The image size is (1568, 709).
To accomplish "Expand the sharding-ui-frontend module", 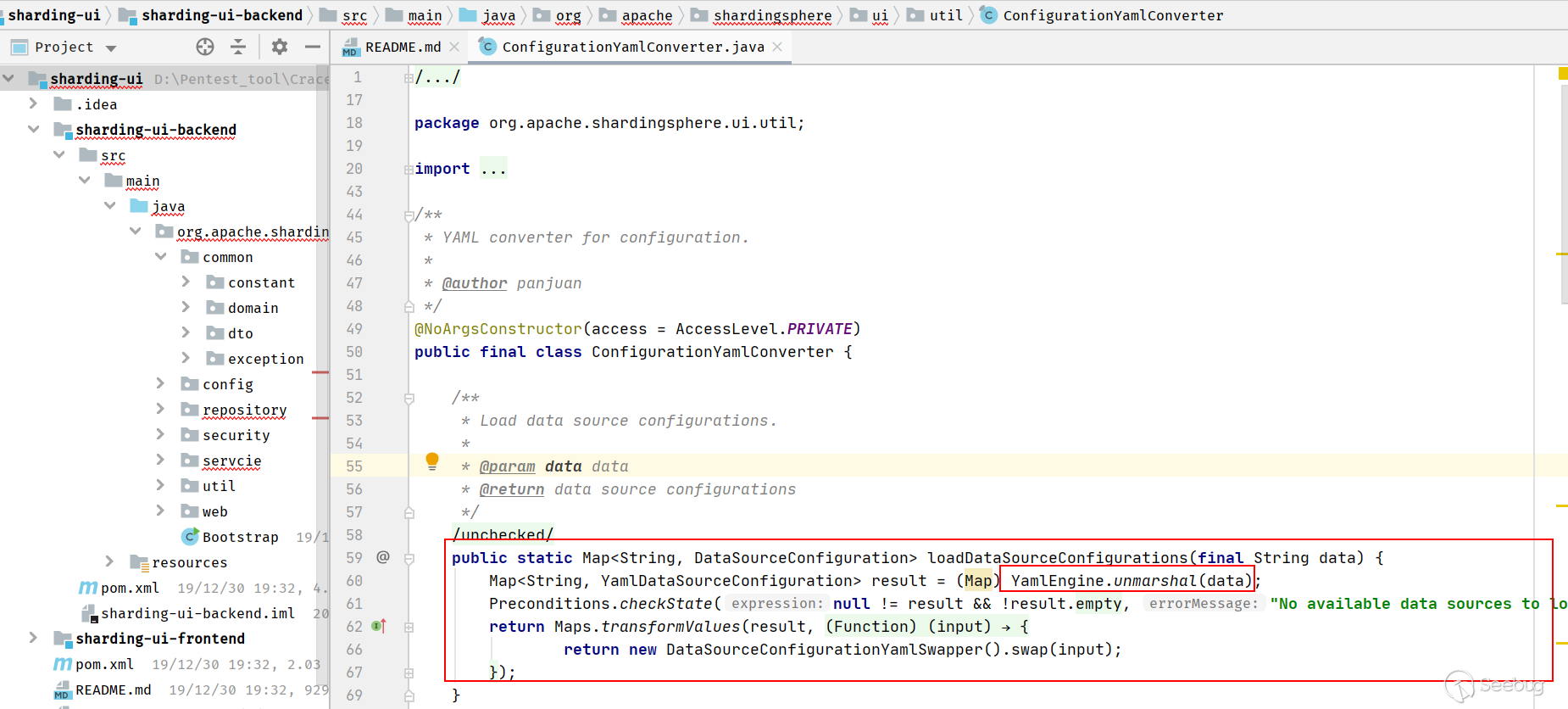I will 33,638.
